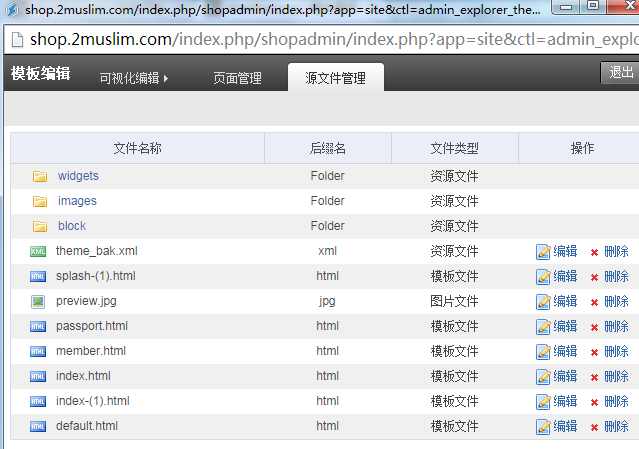639x449 pixels.
Task: Click the member.html file name
Action: (x=91, y=351)
